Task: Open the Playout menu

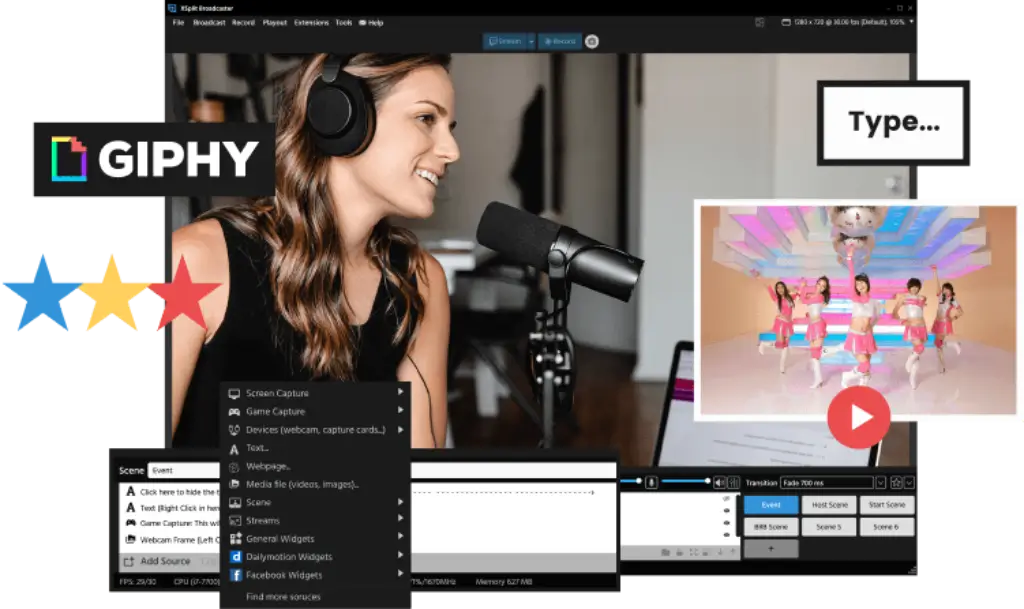Action: (x=275, y=22)
